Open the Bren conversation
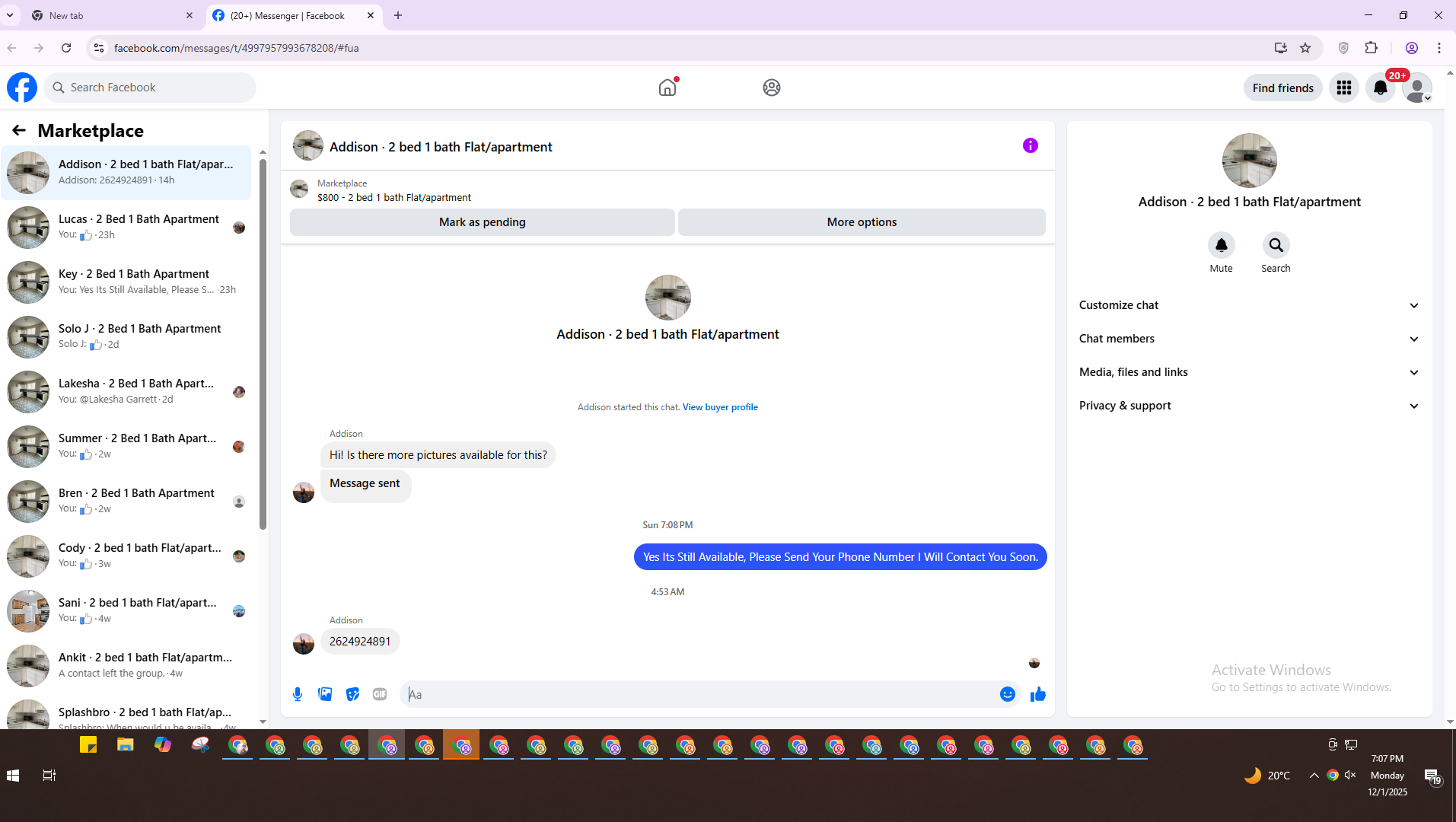The image size is (1456, 822). click(126, 501)
